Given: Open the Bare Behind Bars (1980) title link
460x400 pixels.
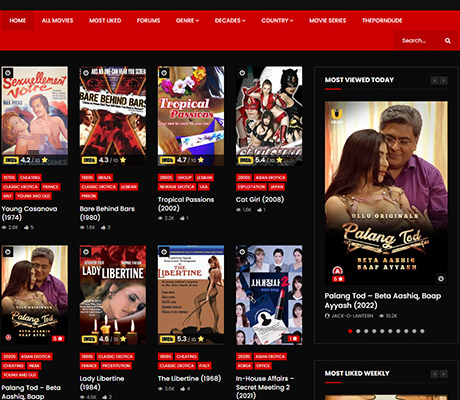Looking at the screenshot, I should pyautogui.click(x=107, y=213).
